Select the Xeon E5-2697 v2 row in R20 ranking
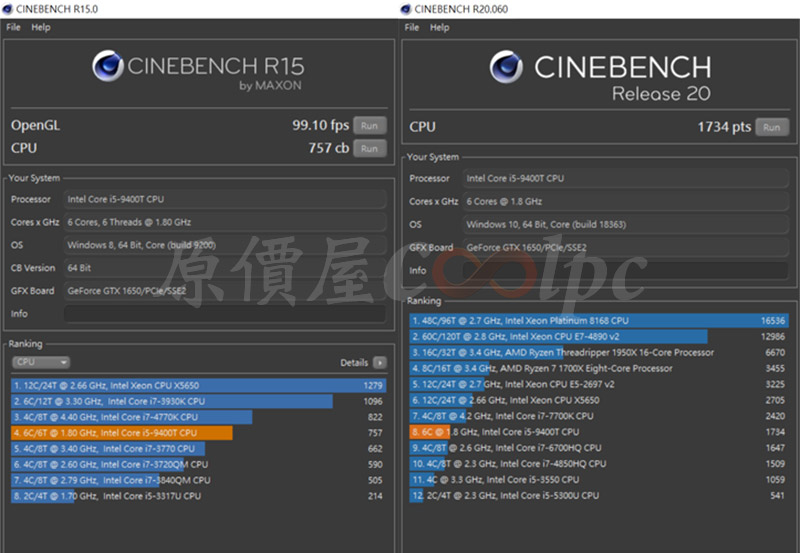 (599, 384)
